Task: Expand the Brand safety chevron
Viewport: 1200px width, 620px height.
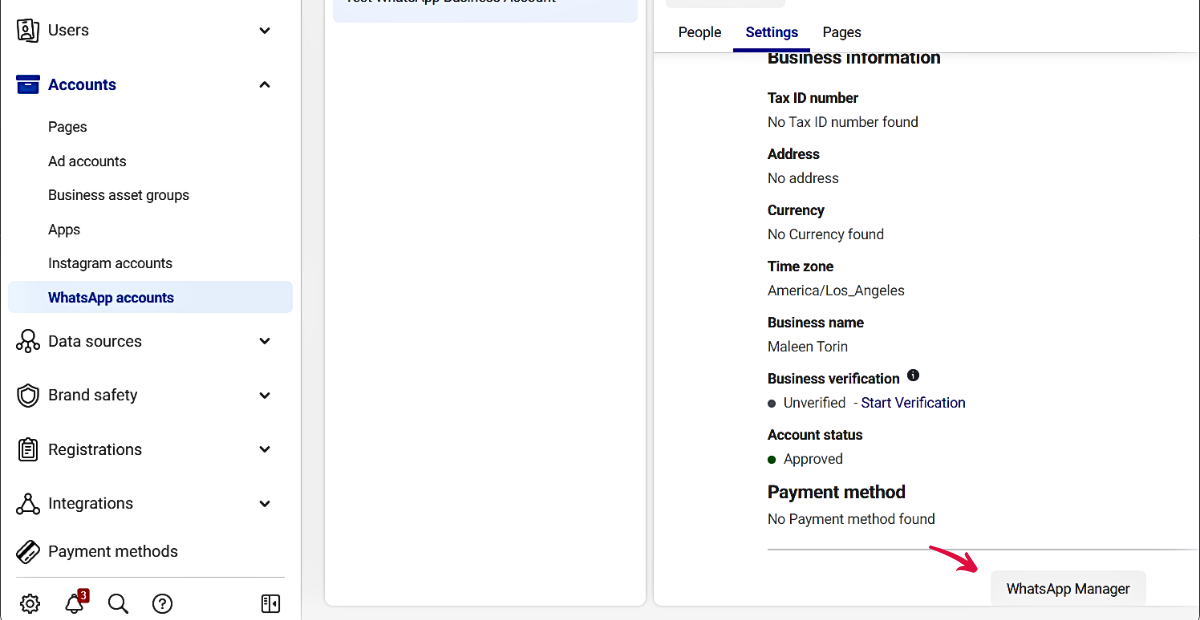Action: 265,395
